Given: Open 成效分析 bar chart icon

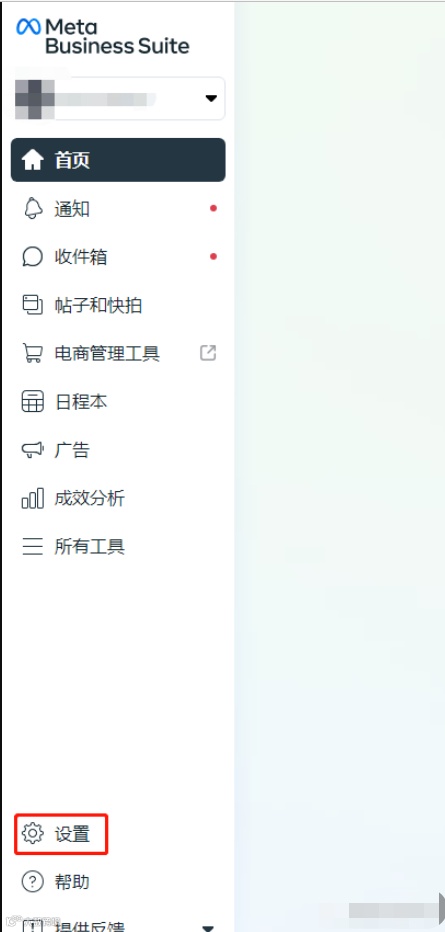Looking at the screenshot, I should click(33, 498).
